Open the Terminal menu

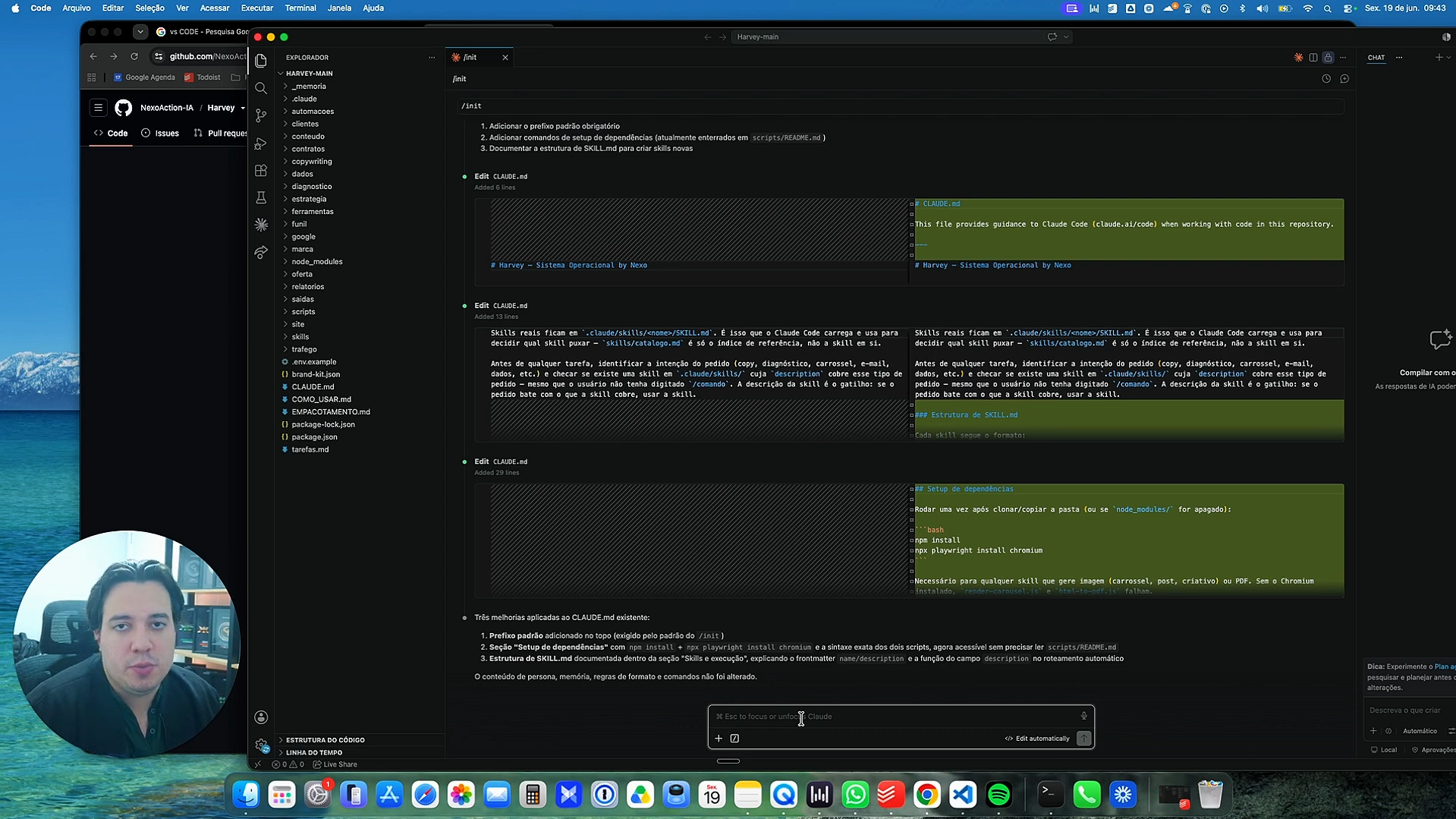point(300,8)
